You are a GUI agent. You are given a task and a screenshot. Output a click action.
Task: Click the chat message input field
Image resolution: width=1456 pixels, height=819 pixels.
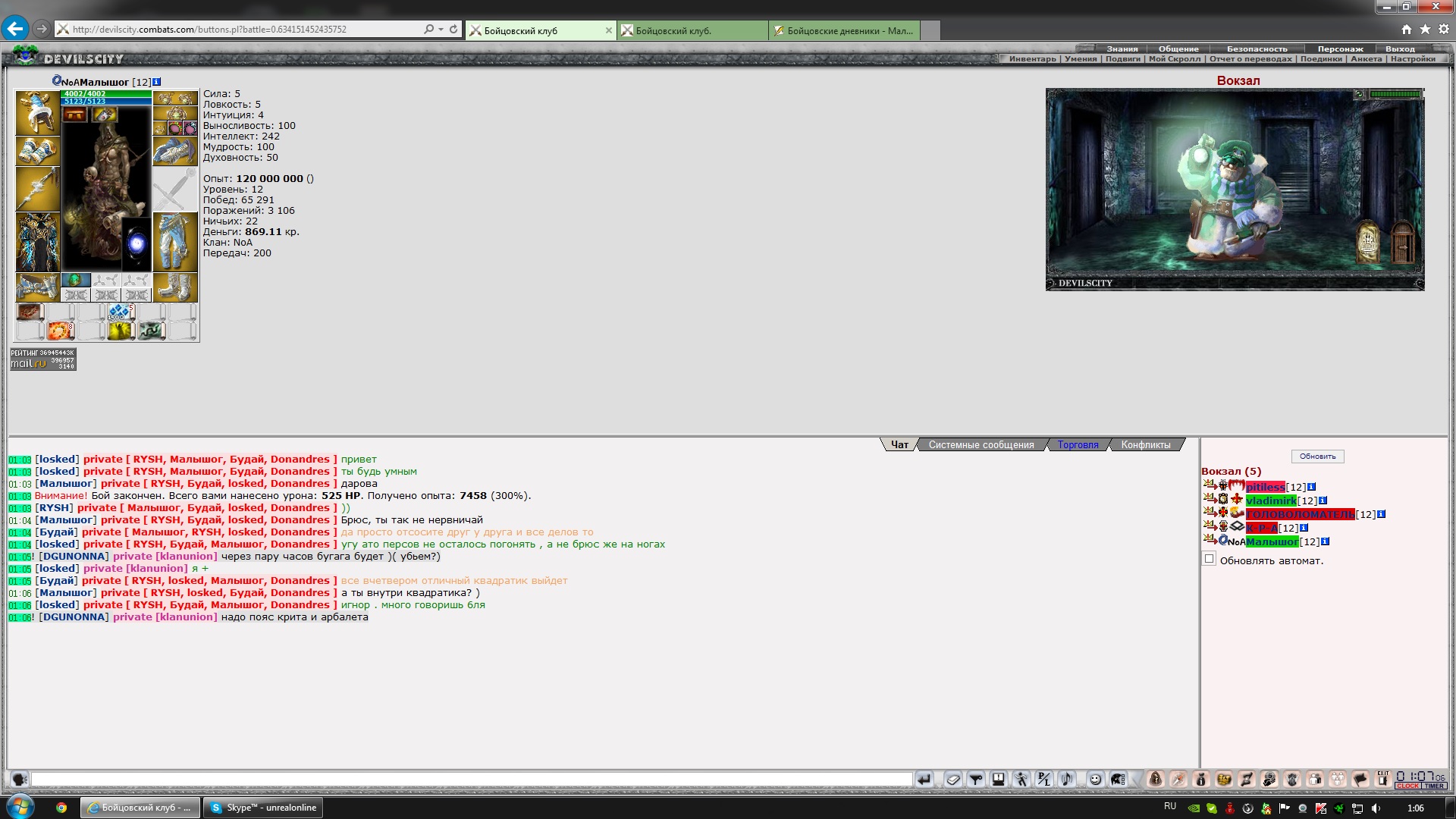pos(472,780)
